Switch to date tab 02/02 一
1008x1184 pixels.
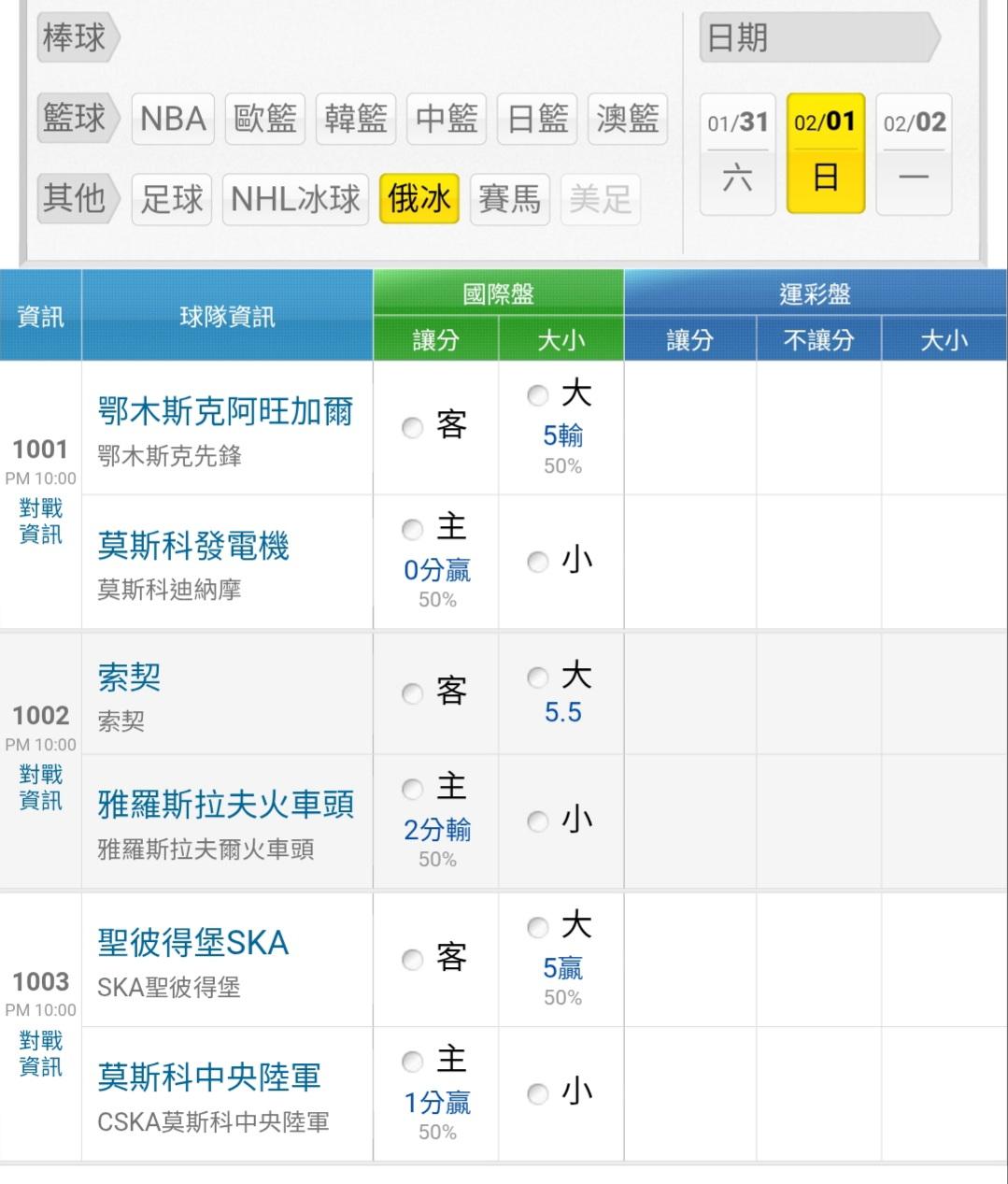coord(914,153)
